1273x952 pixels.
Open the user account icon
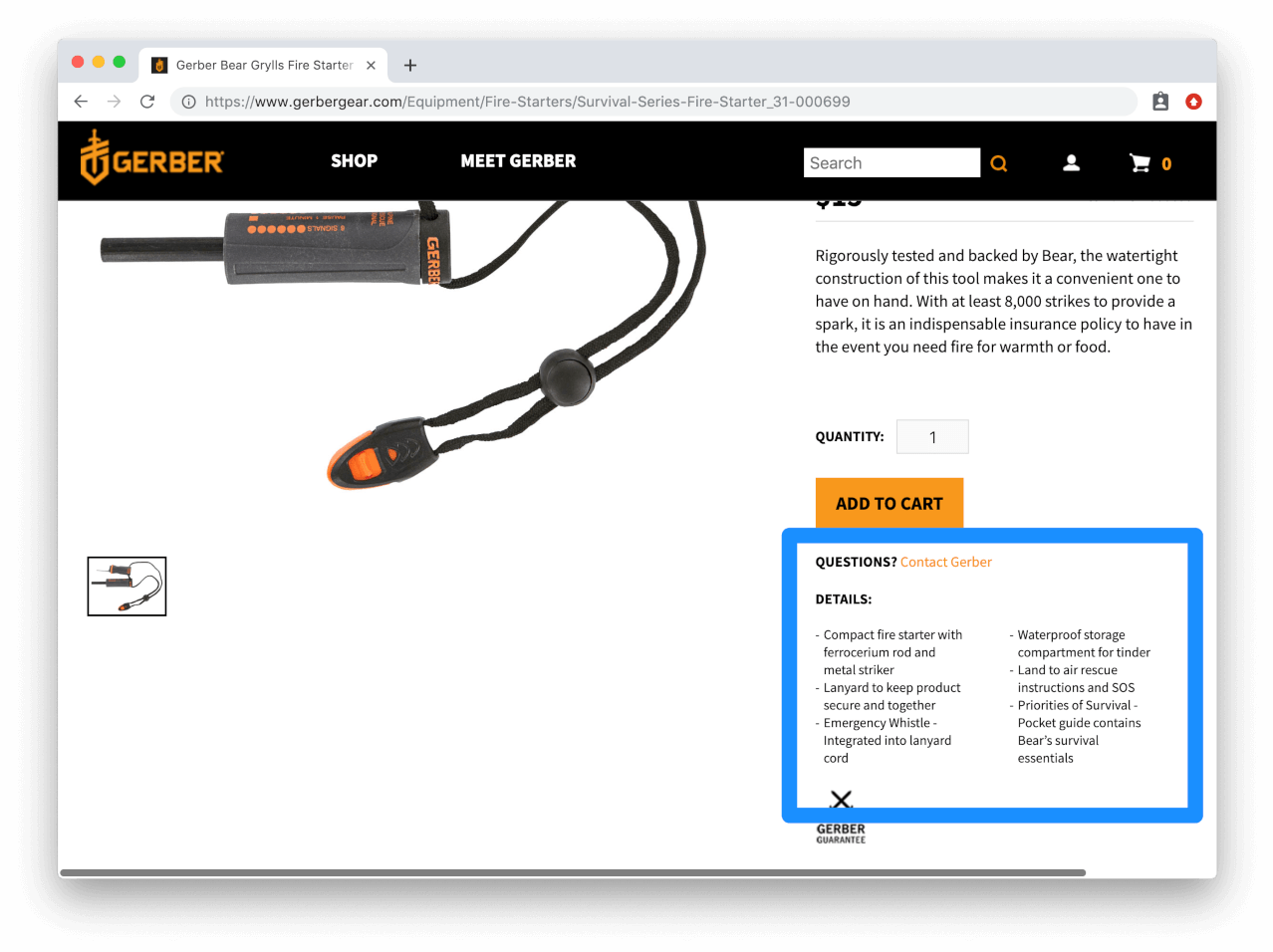coord(1071,162)
